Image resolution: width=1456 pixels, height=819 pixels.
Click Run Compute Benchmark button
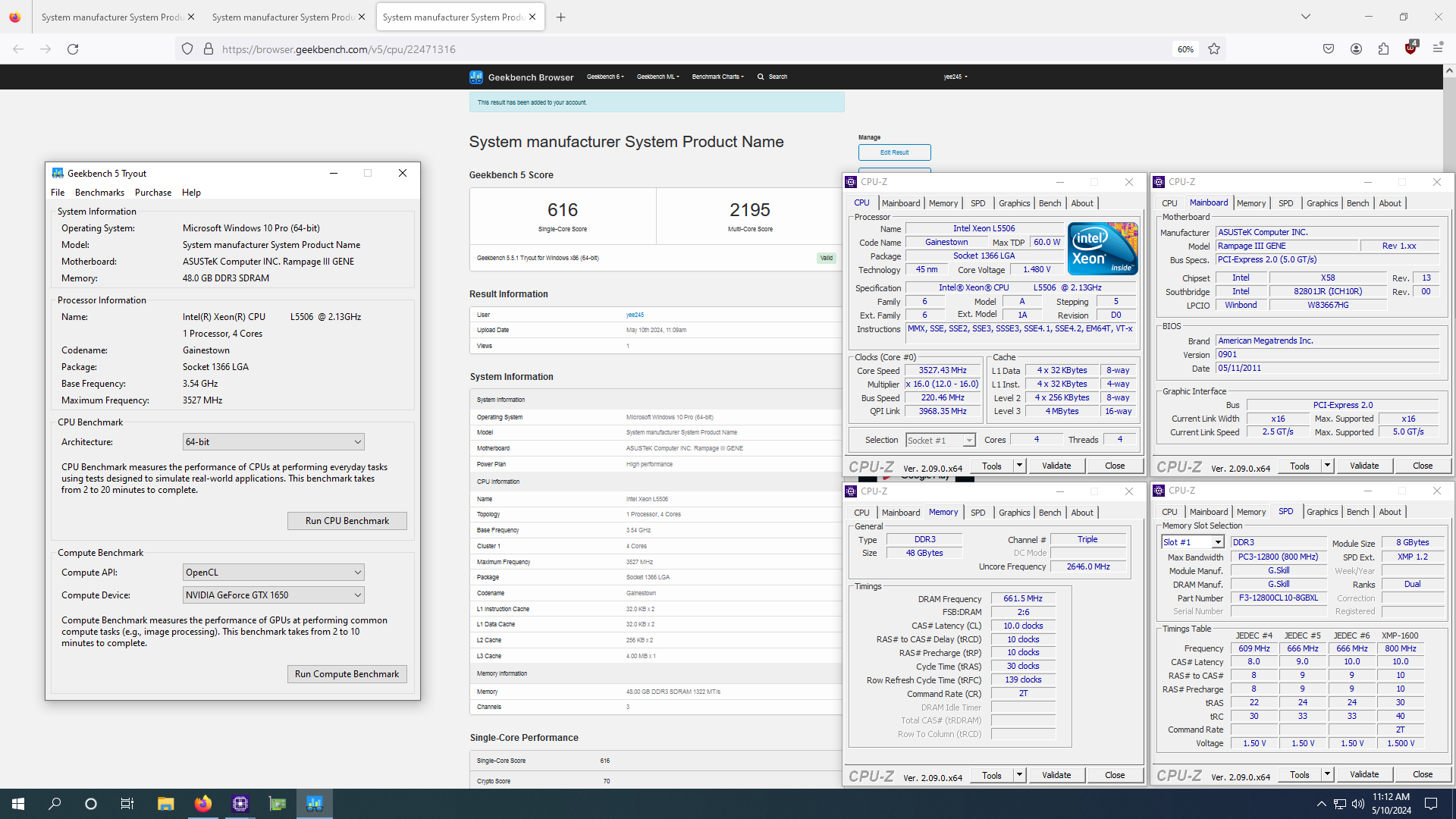(x=347, y=674)
